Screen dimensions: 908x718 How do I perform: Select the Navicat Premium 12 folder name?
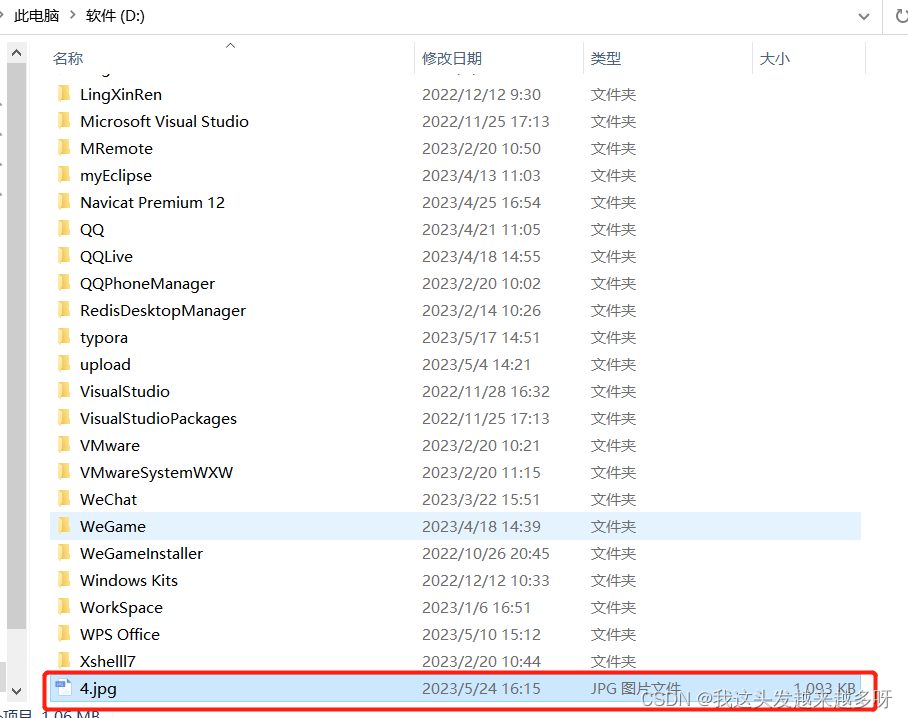click(x=152, y=203)
